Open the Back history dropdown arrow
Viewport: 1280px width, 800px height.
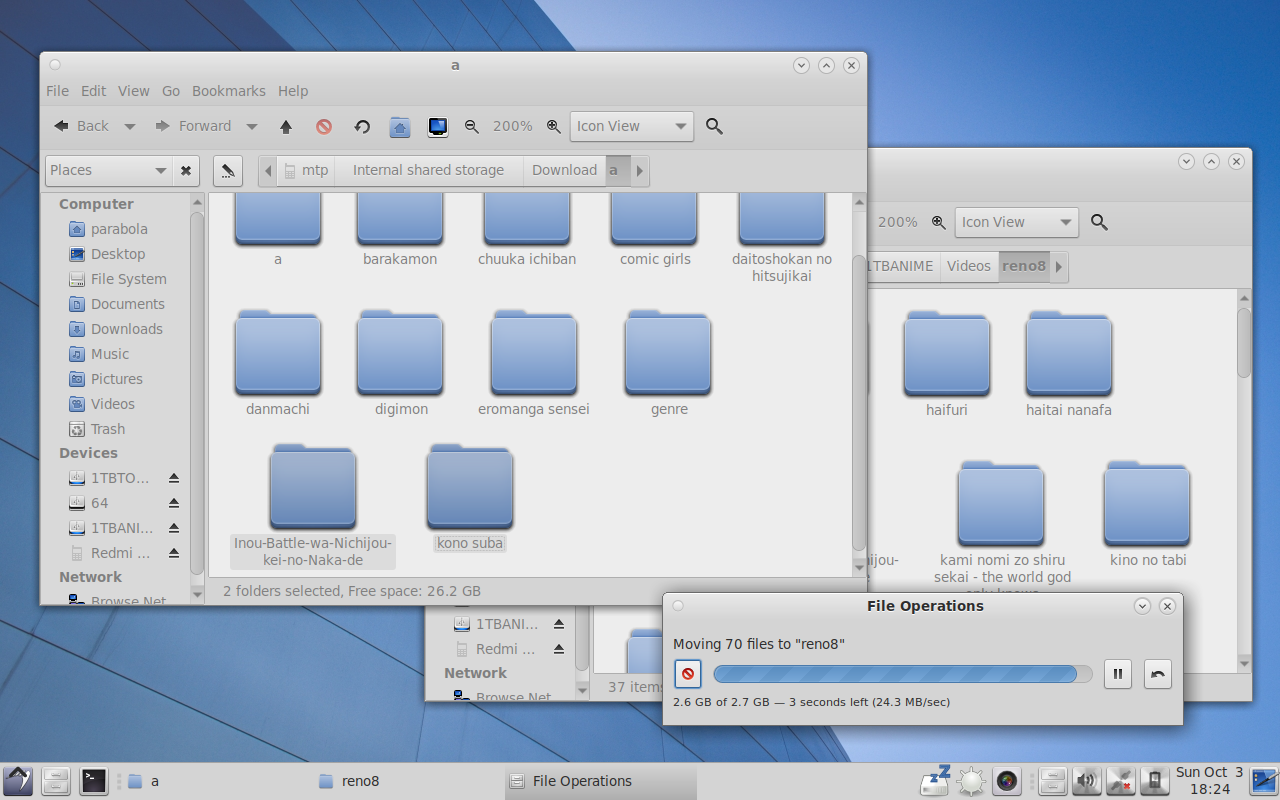(130, 126)
